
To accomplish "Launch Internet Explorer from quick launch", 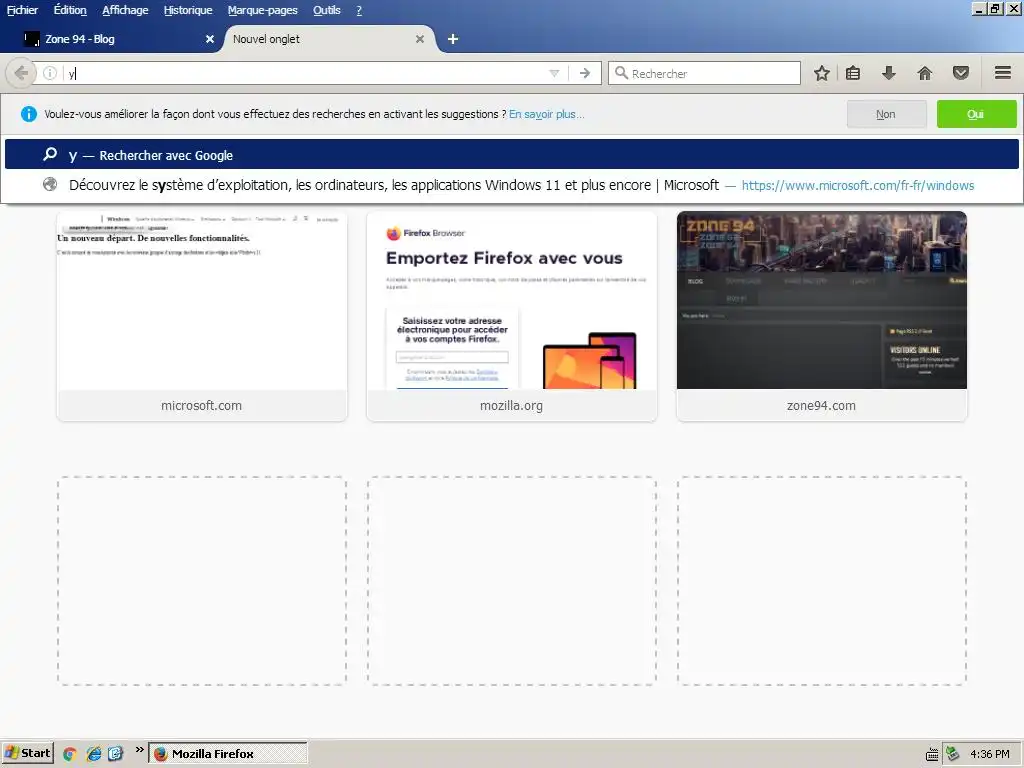I will [94, 754].
